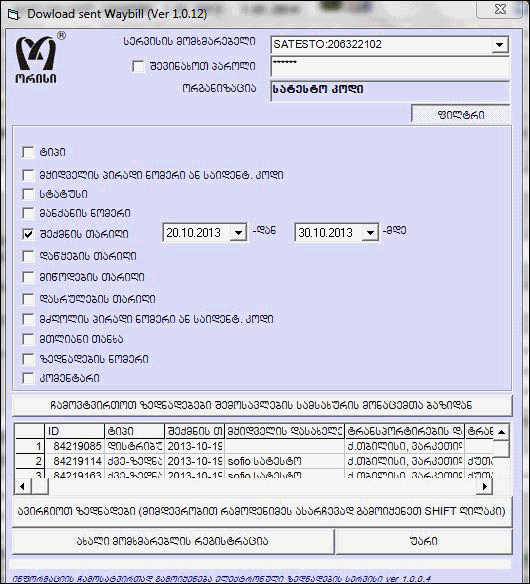Tick the კომენტარი filter checkbox
530x584 pixels.
(28, 378)
